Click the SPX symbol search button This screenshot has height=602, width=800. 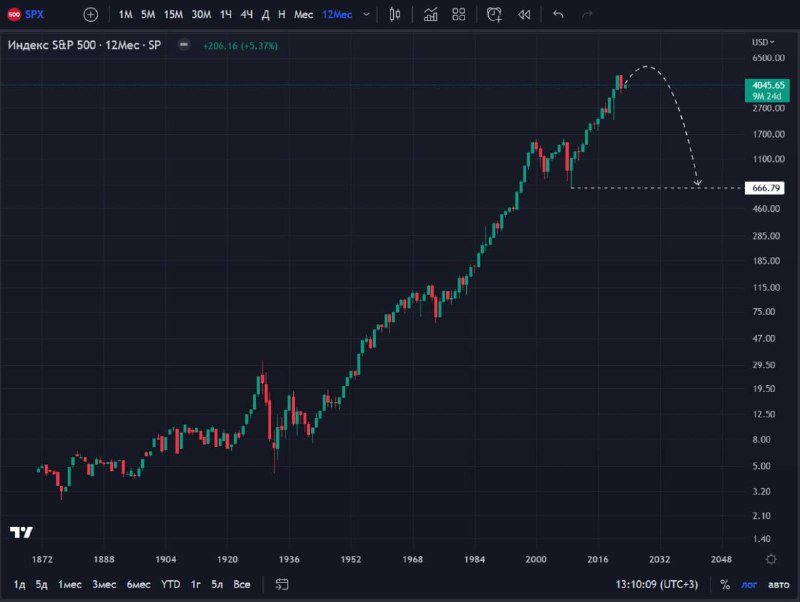point(34,14)
